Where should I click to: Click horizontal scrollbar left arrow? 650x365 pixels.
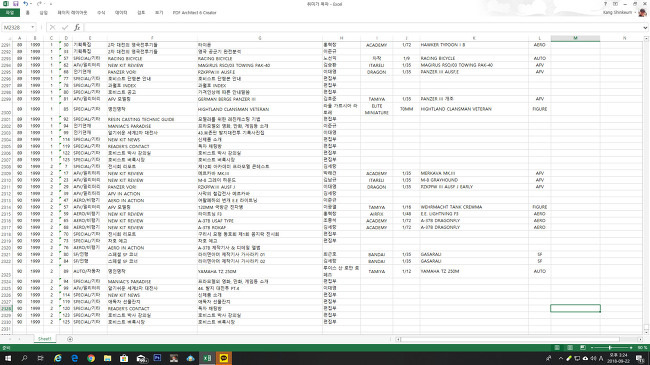pos(398,339)
